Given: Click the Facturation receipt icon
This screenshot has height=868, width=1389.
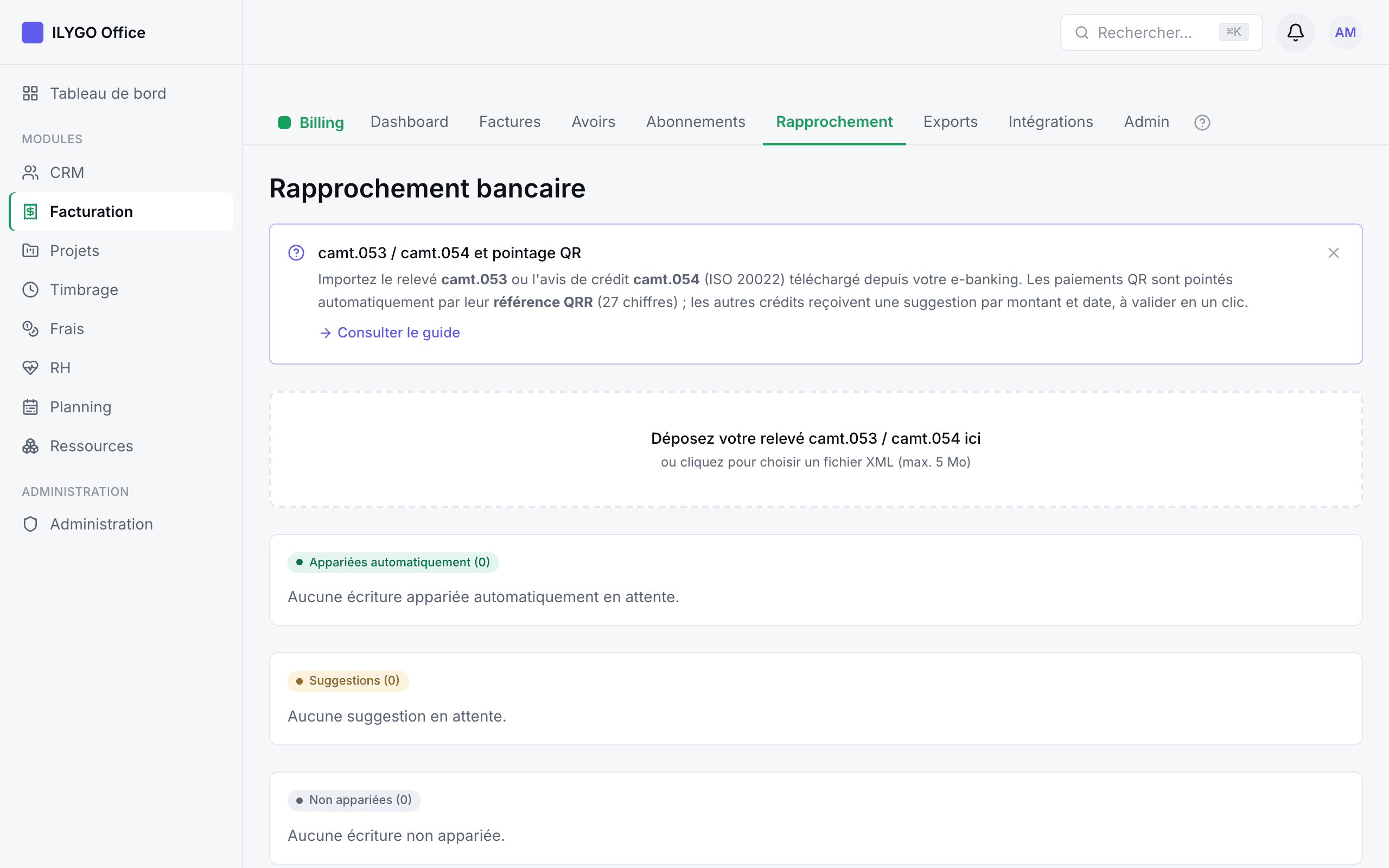Looking at the screenshot, I should pos(30,212).
